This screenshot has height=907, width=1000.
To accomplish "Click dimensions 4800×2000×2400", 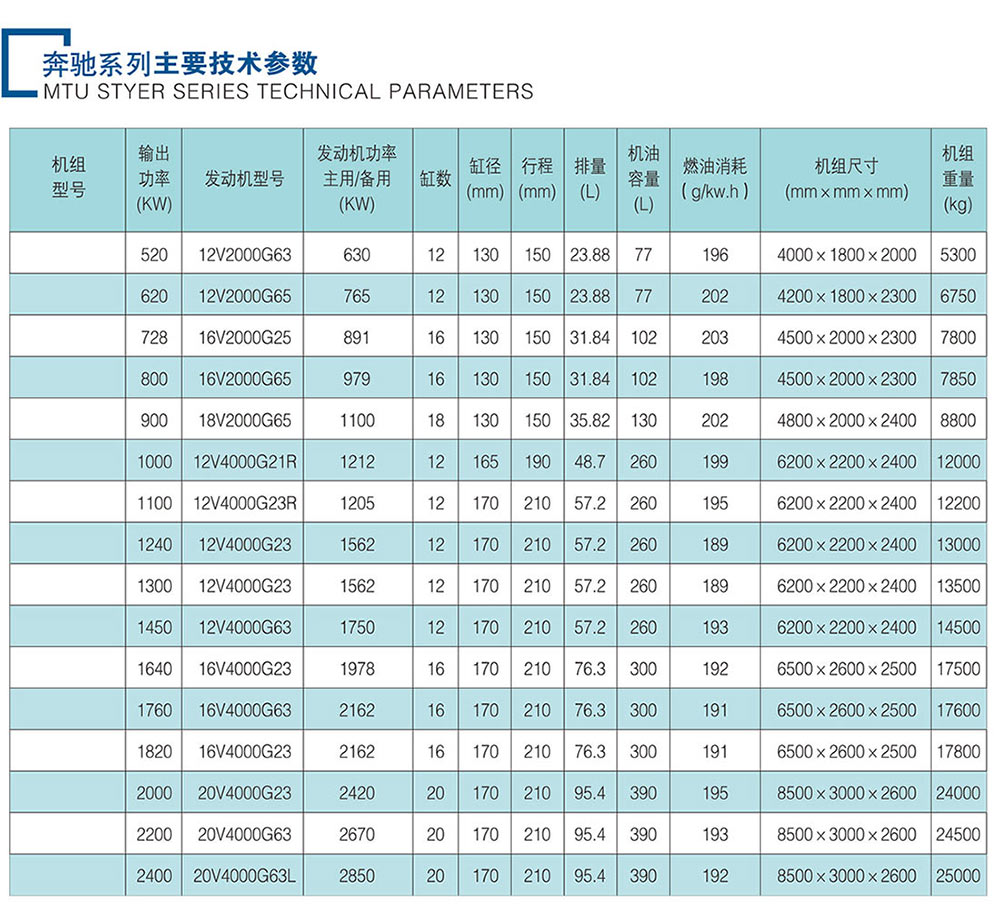I will 846,420.
